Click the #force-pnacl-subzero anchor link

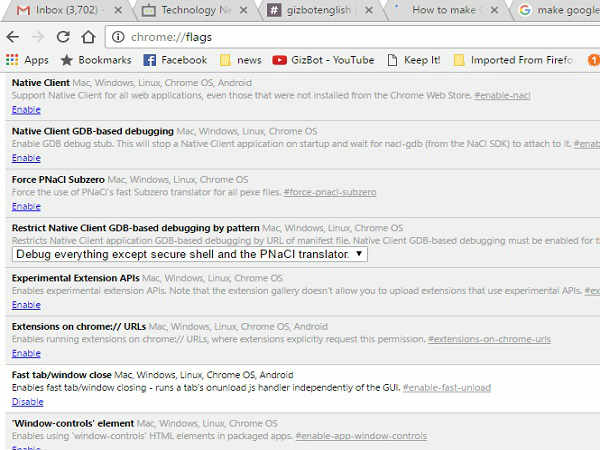click(330, 192)
